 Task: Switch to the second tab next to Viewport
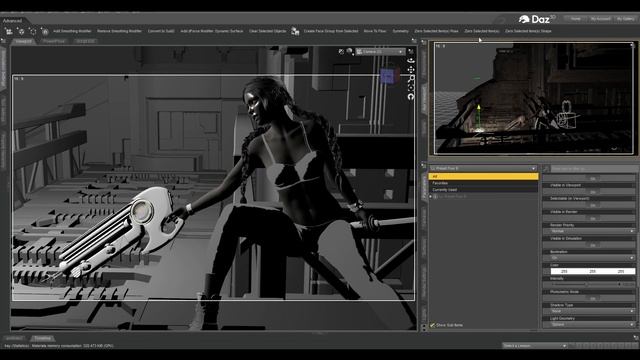tap(54, 41)
